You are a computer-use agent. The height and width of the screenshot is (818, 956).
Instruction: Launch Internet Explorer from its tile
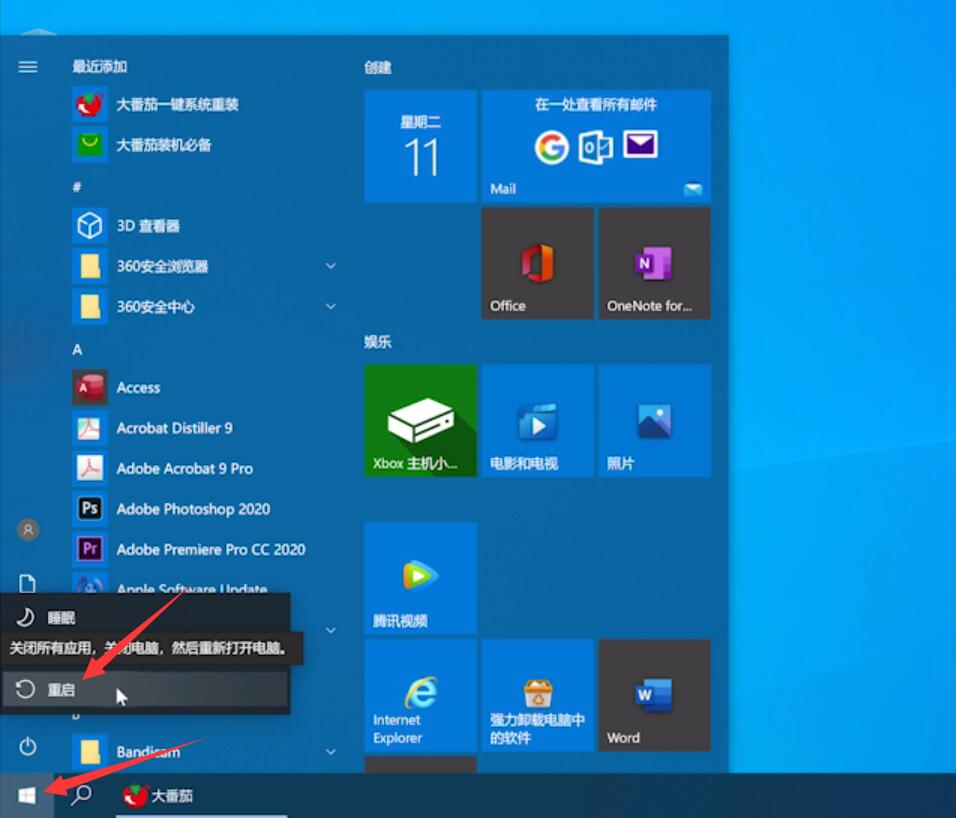(x=420, y=695)
